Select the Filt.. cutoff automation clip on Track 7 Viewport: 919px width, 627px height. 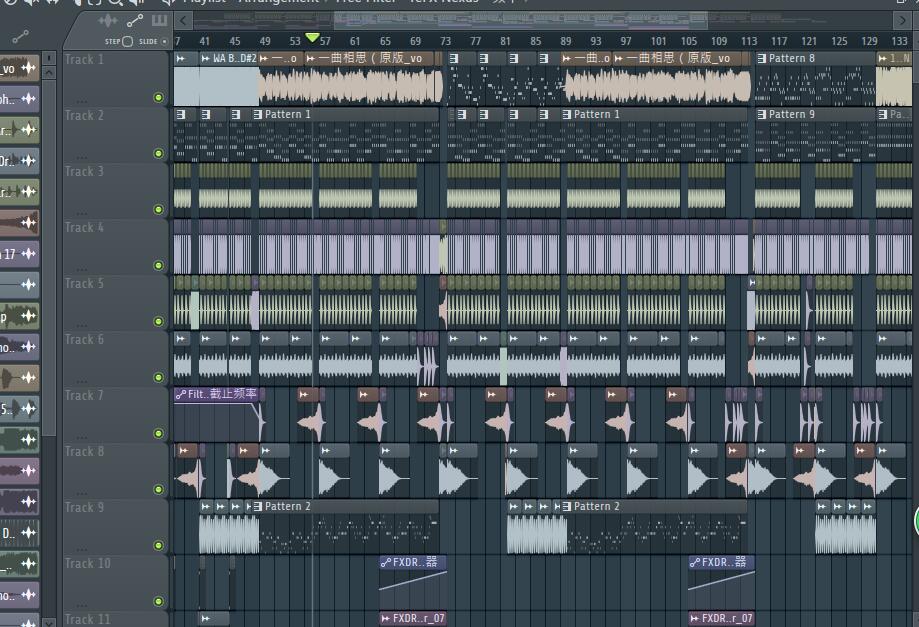coord(217,394)
